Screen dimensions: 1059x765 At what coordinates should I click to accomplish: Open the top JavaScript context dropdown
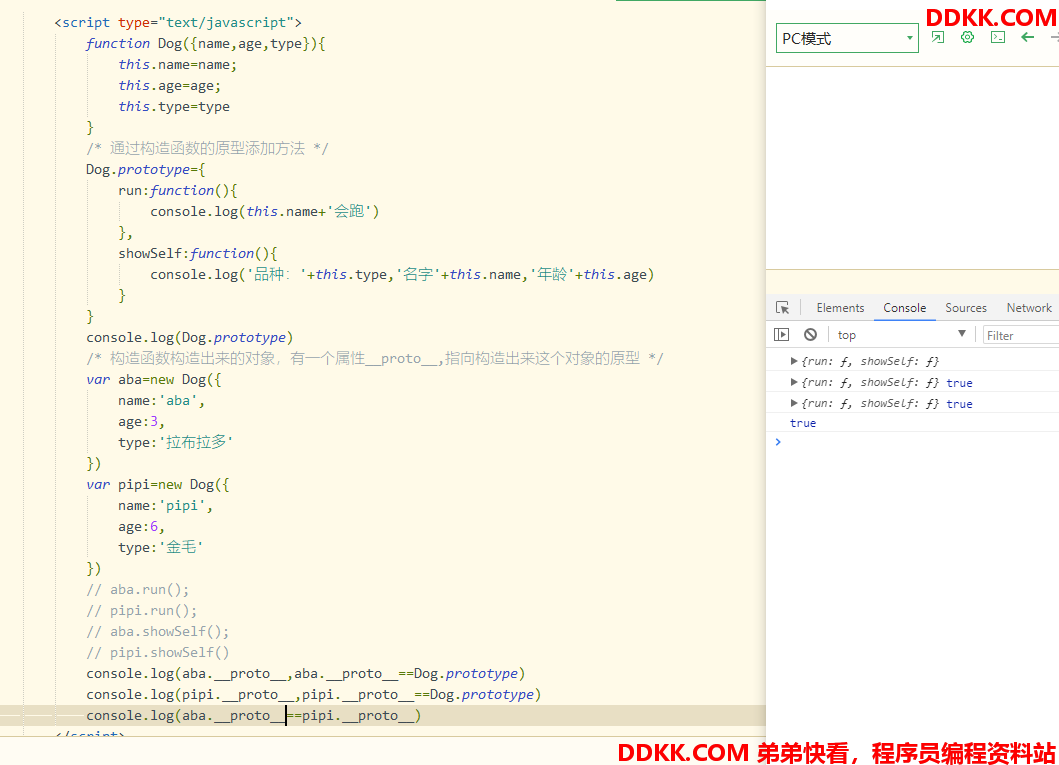click(x=902, y=335)
